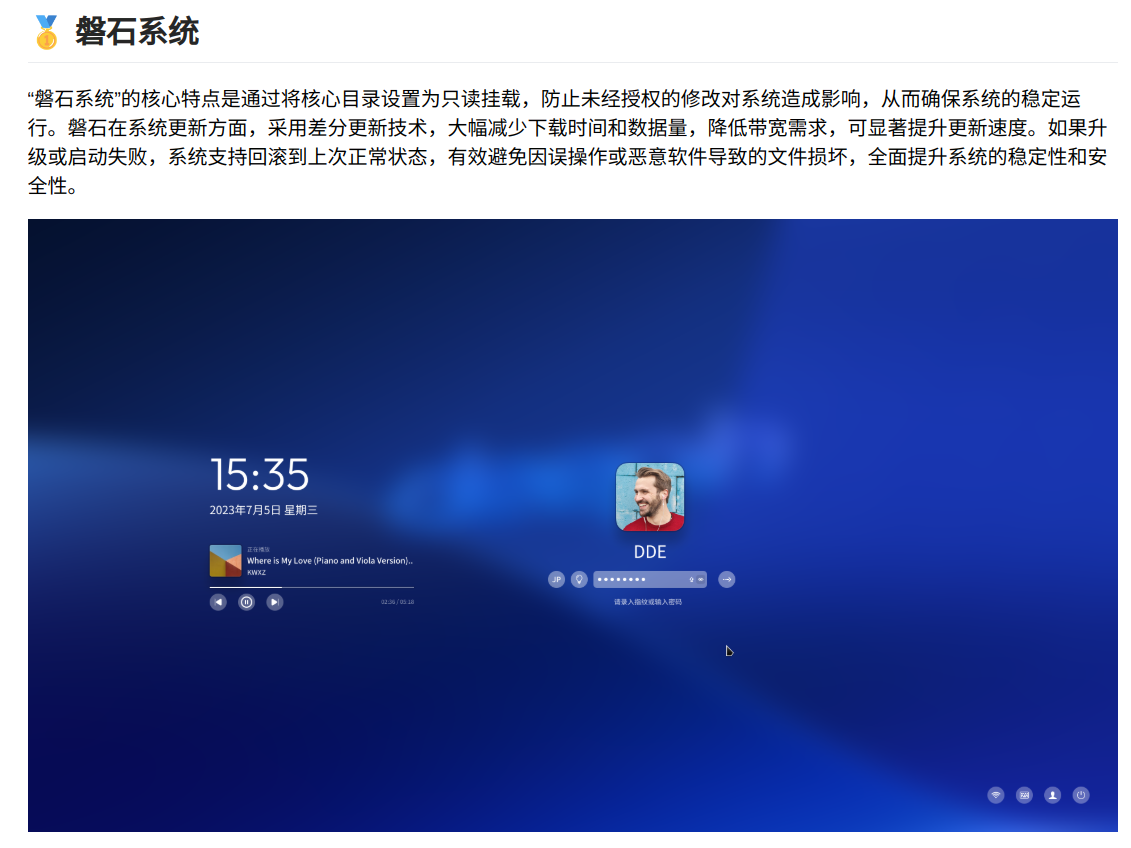Open the power options icon

1081,795
